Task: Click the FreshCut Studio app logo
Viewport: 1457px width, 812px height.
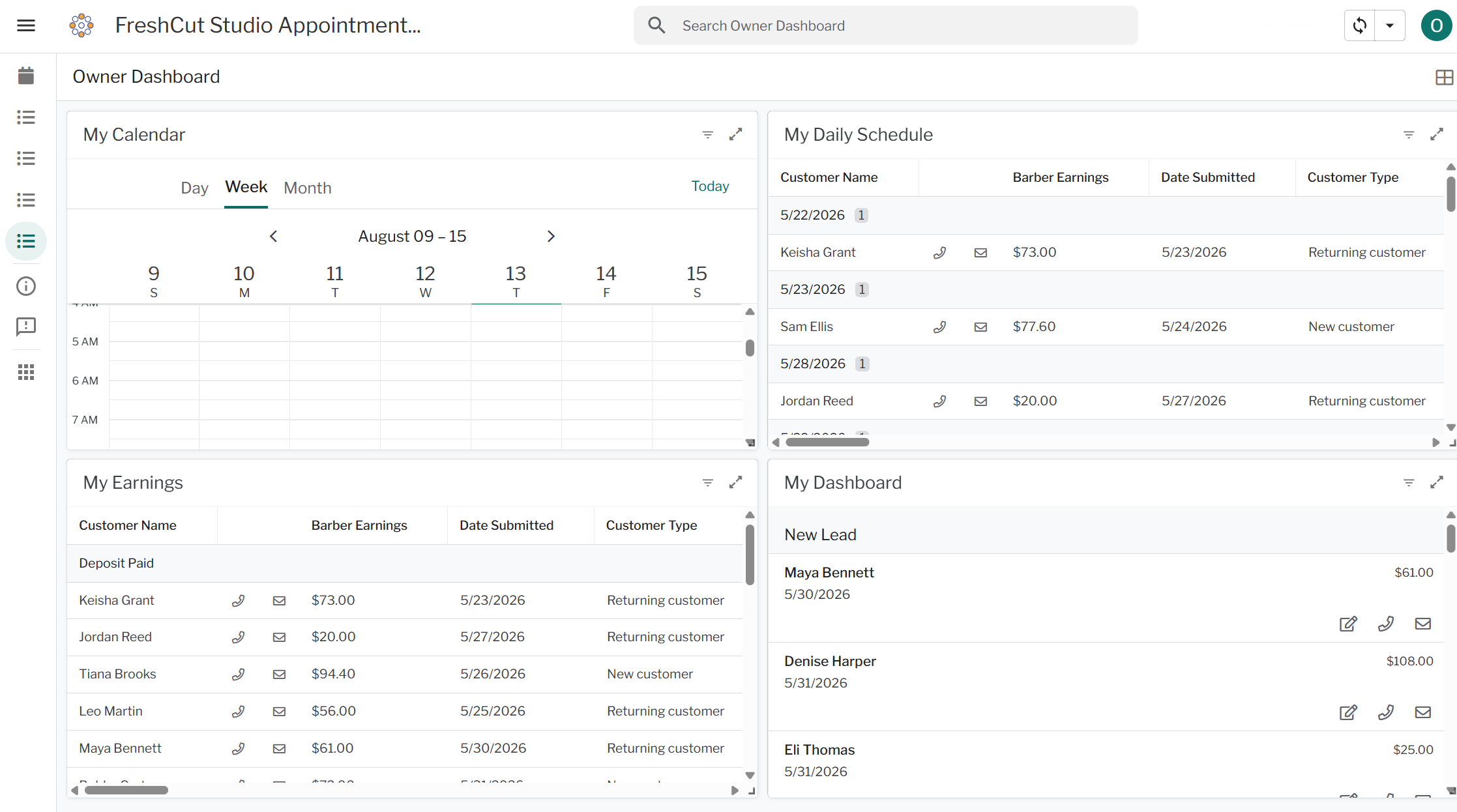Action: (81, 25)
